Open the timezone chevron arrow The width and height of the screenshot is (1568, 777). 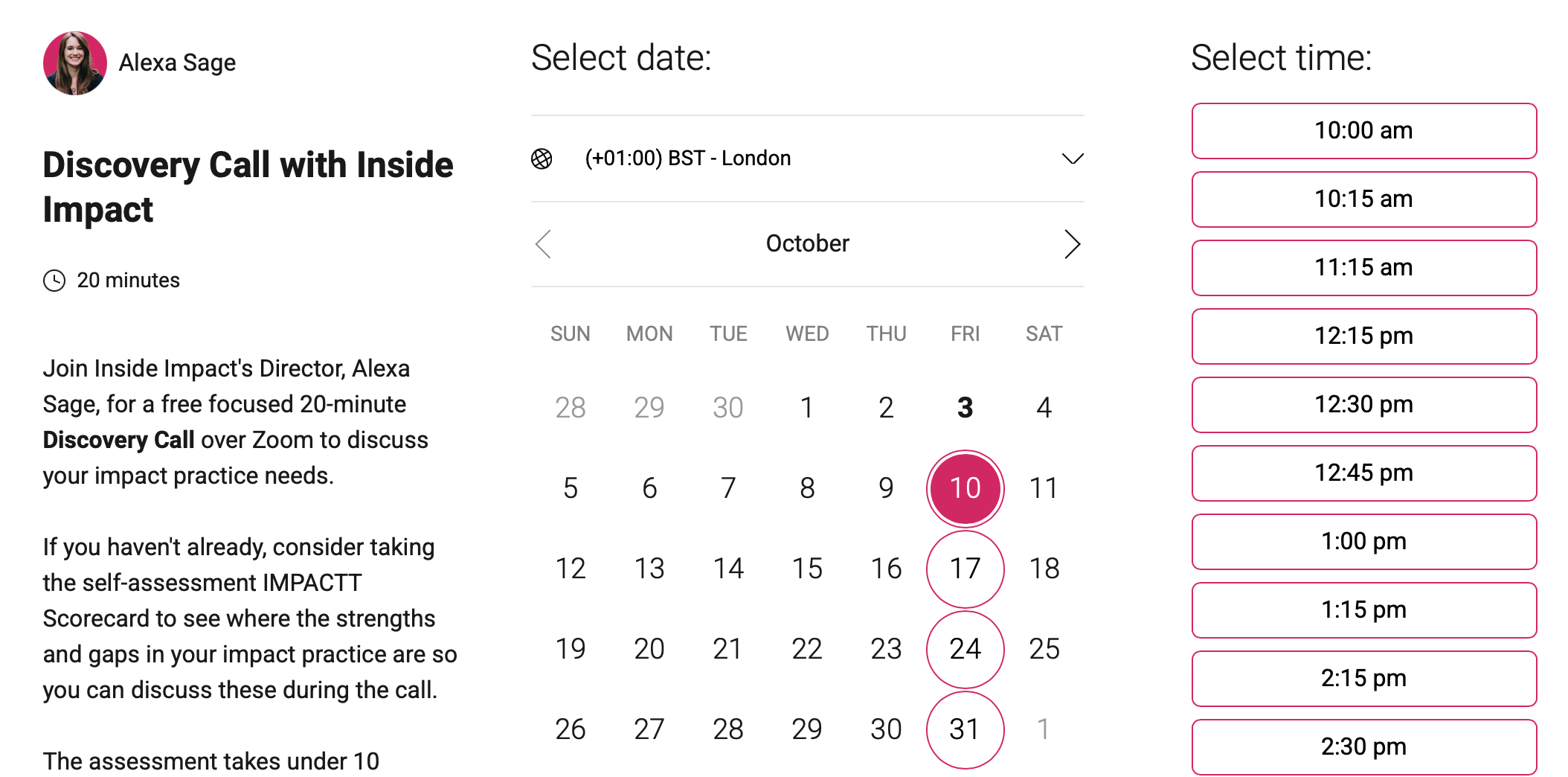[1072, 159]
